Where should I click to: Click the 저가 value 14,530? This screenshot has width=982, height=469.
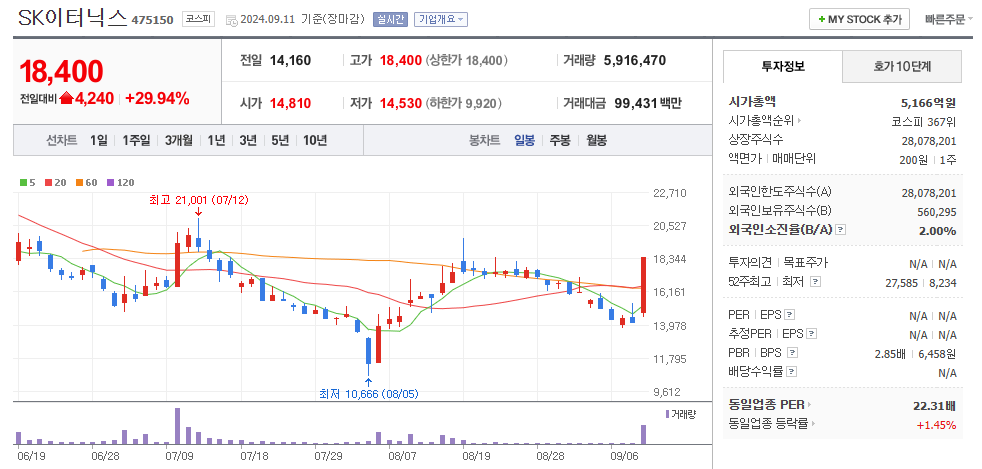click(400, 103)
